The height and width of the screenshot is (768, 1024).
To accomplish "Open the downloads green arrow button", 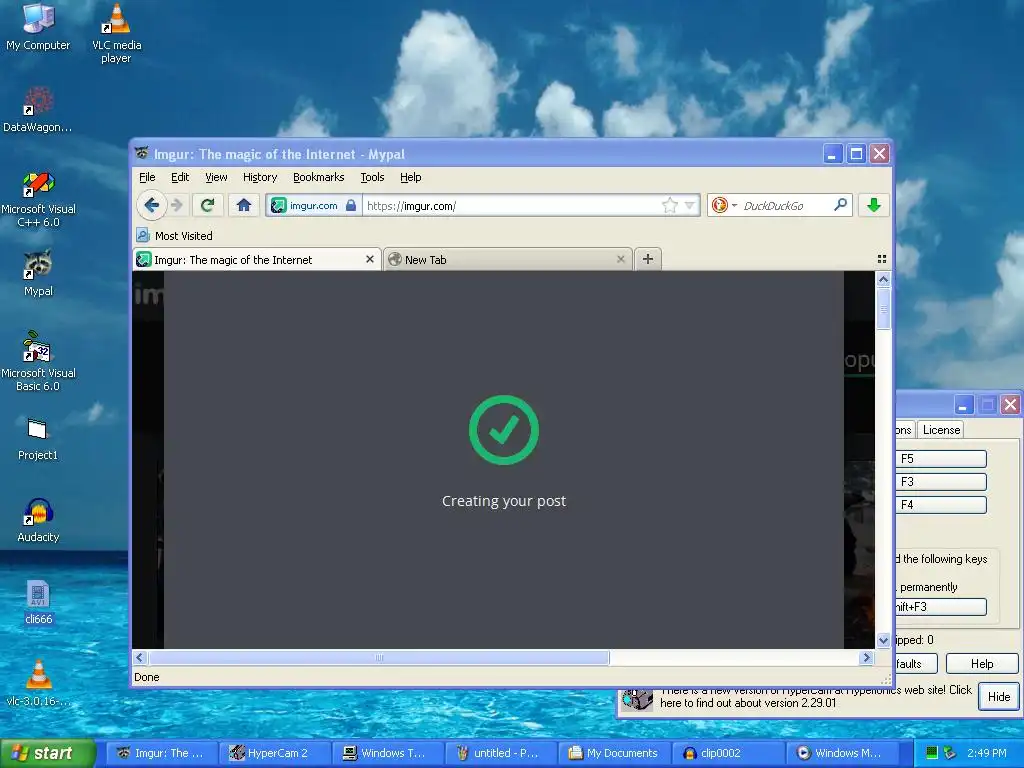I will pyautogui.click(x=873, y=205).
